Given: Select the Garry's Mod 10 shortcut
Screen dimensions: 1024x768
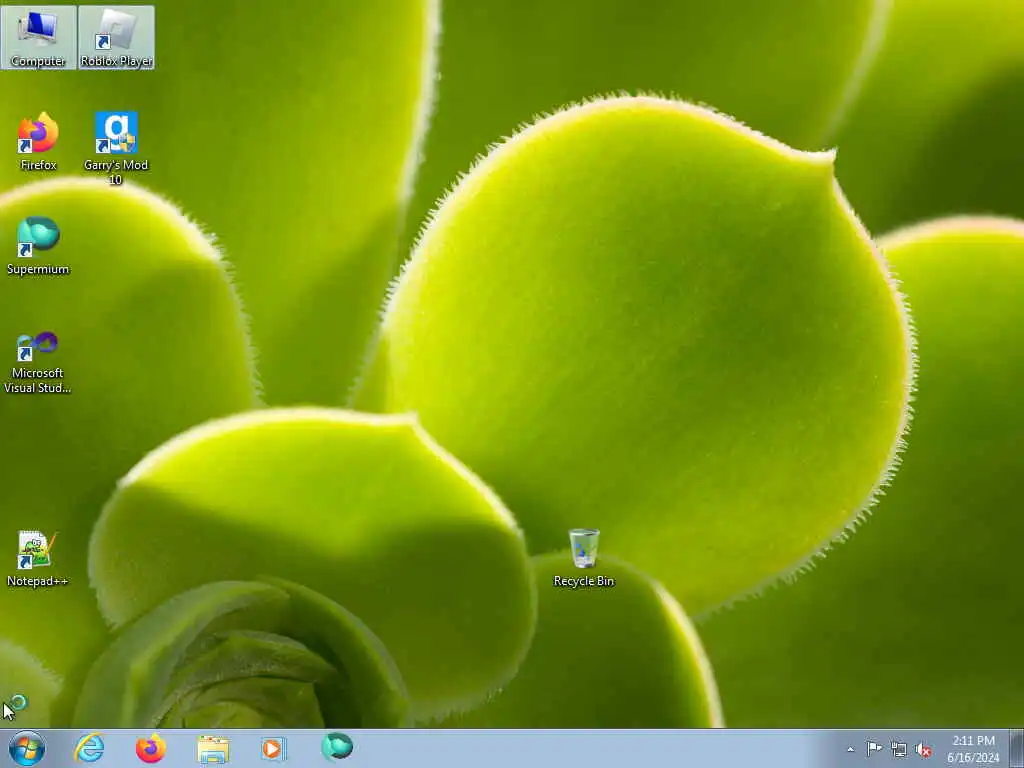Looking at the screenshot, I should point(116,148).
